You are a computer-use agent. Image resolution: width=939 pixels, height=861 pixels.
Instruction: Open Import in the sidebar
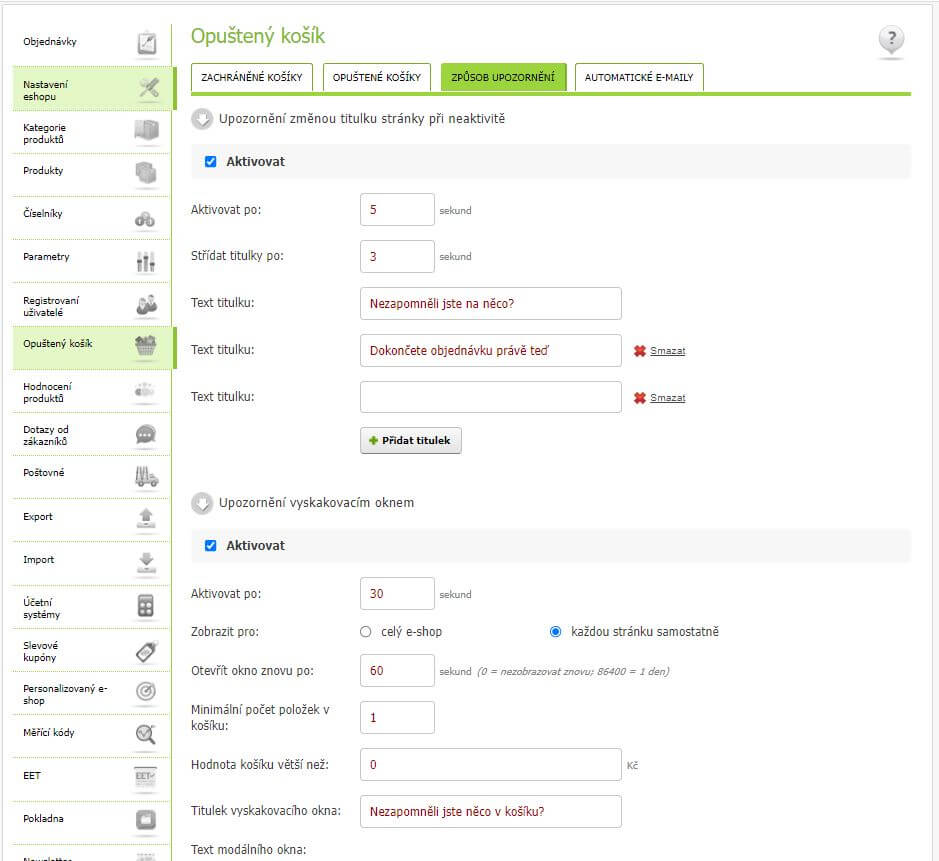pyautogui.click(x=38, y=560)
